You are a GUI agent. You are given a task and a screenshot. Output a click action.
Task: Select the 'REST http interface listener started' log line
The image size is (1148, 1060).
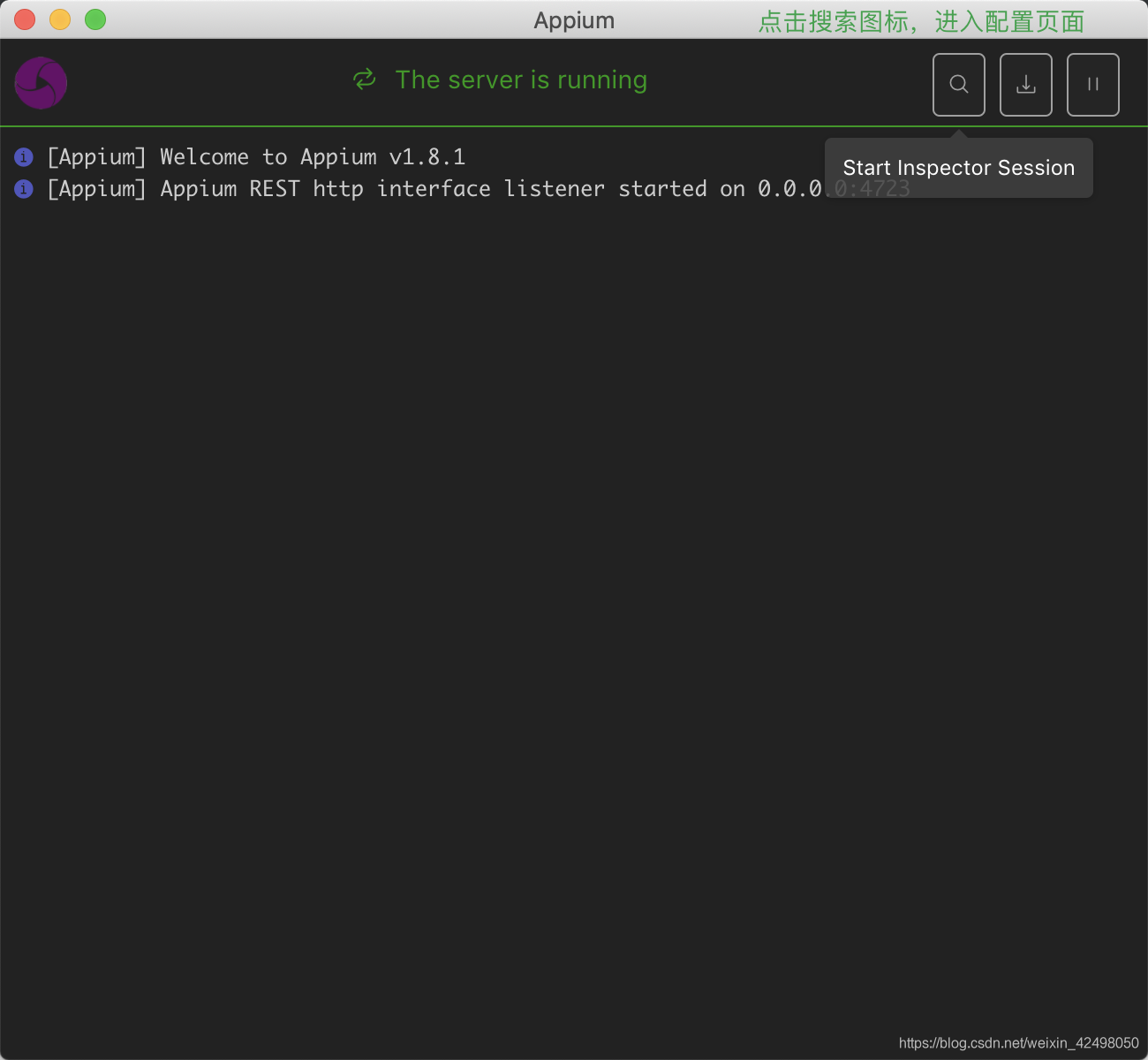tap(479, 189)
